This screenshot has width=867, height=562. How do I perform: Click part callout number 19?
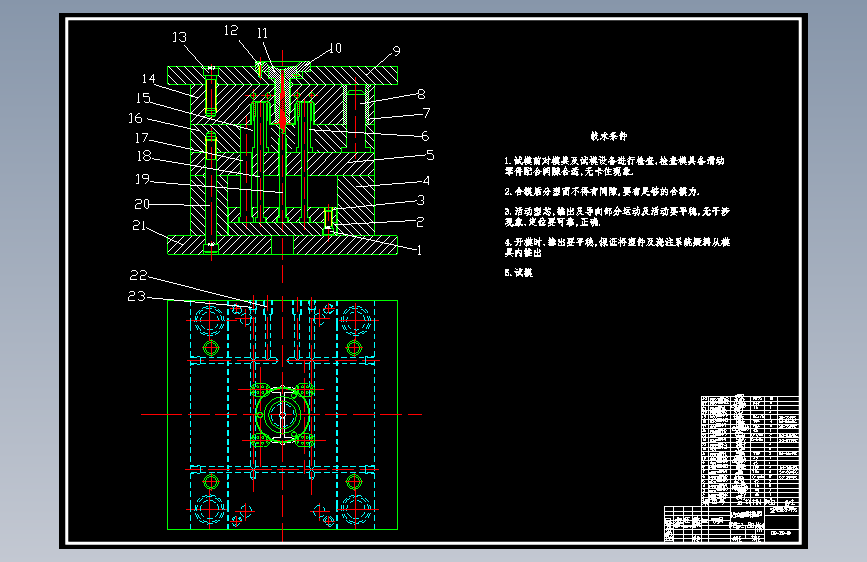point(143,179)
